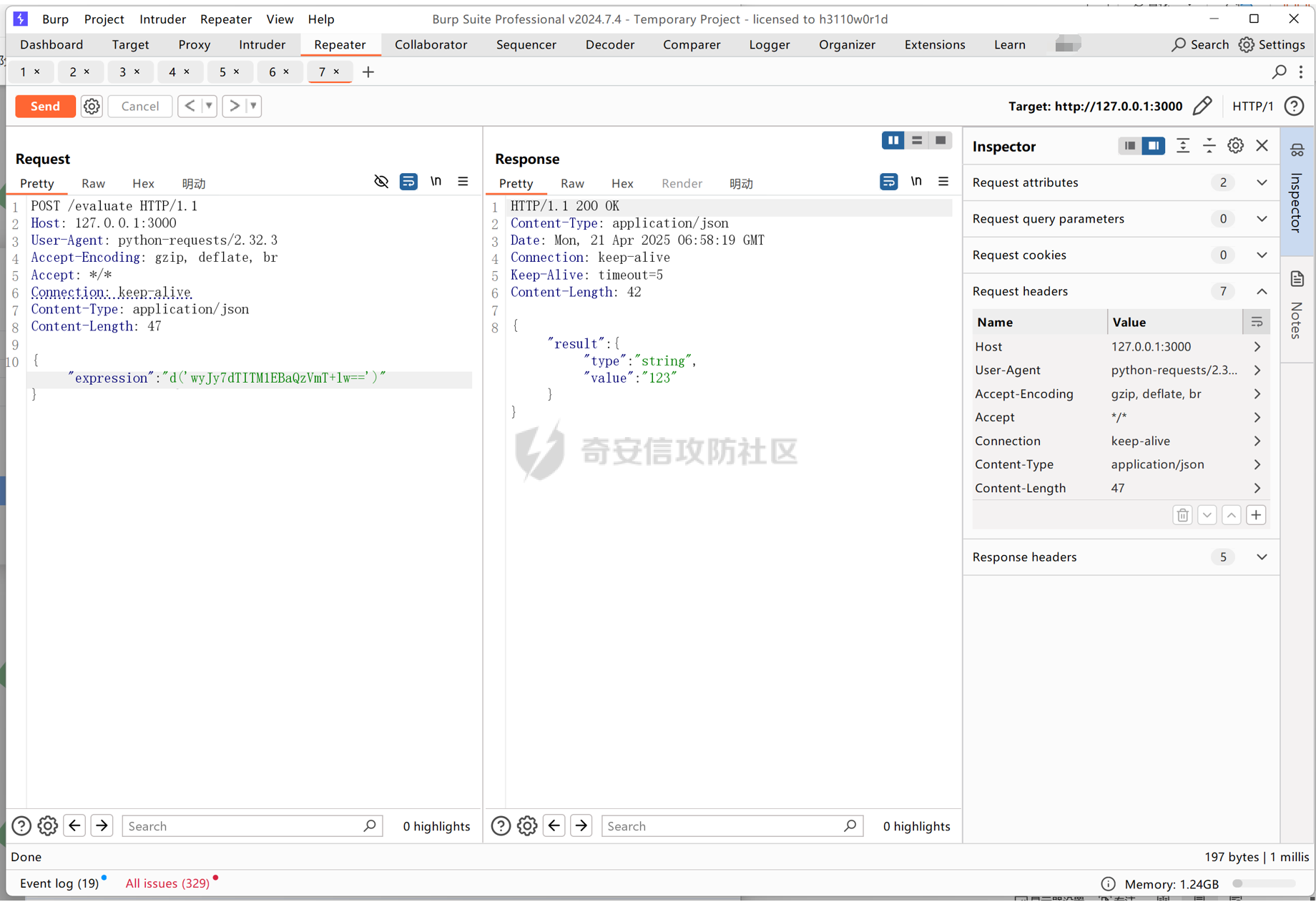Open Burp Settings
The width and height of the screenshot is (1316, 902).
(x=1272, y=44)
